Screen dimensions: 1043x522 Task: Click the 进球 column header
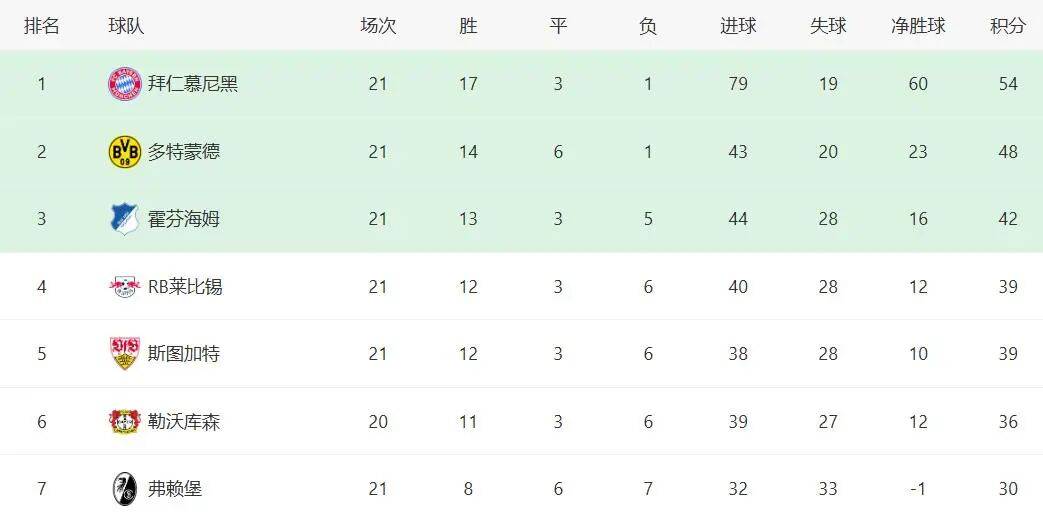738,26
